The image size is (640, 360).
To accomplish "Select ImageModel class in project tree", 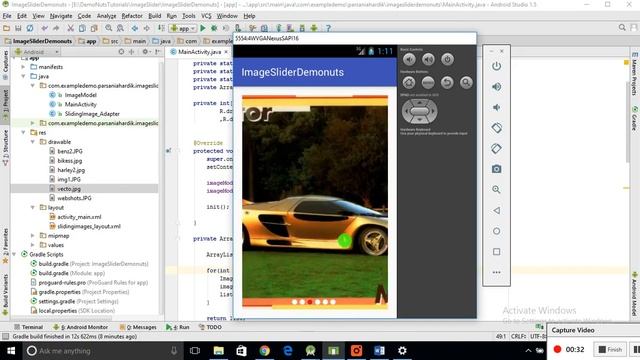I will point(80,95).
